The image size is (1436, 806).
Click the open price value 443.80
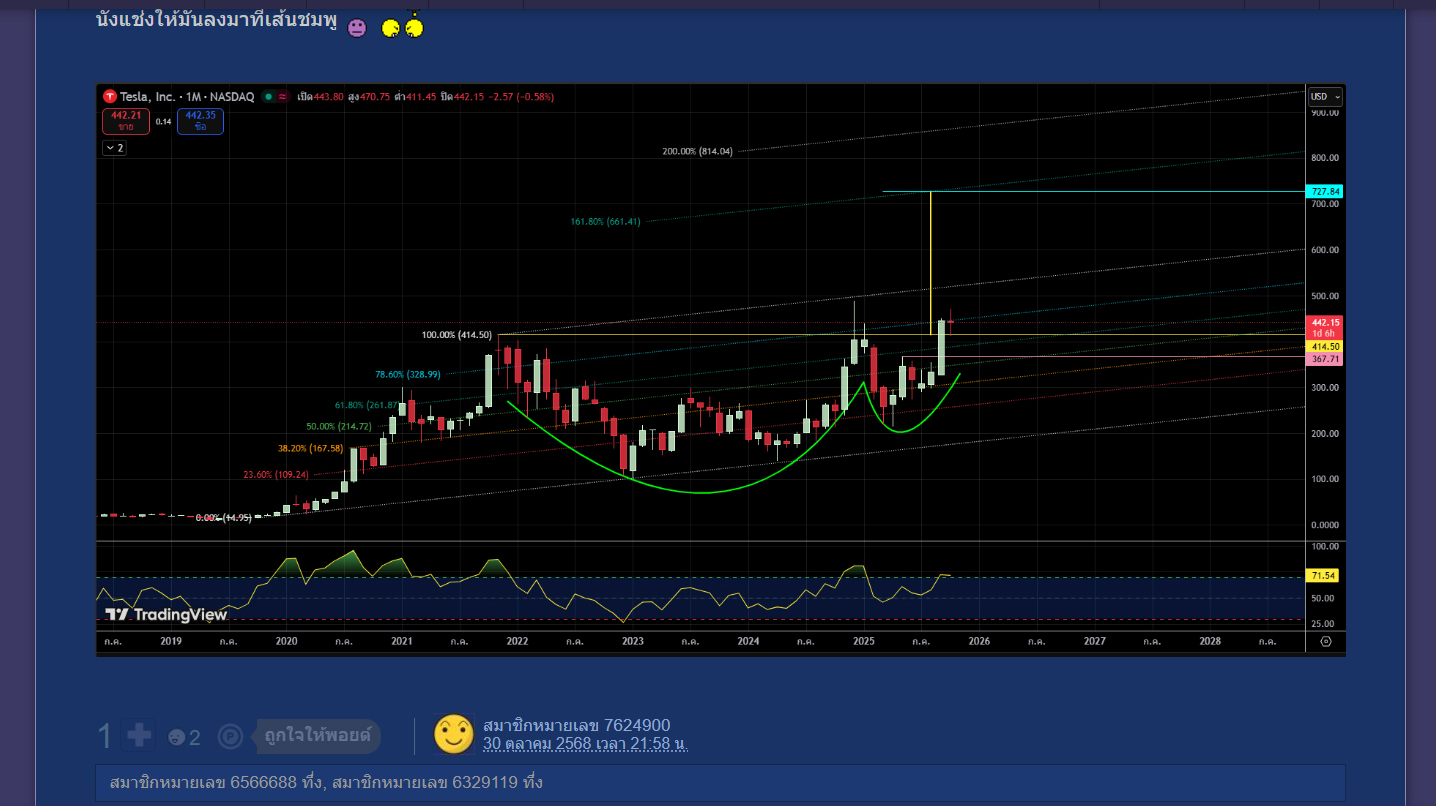pyautogui.click(x=329, y=97)
